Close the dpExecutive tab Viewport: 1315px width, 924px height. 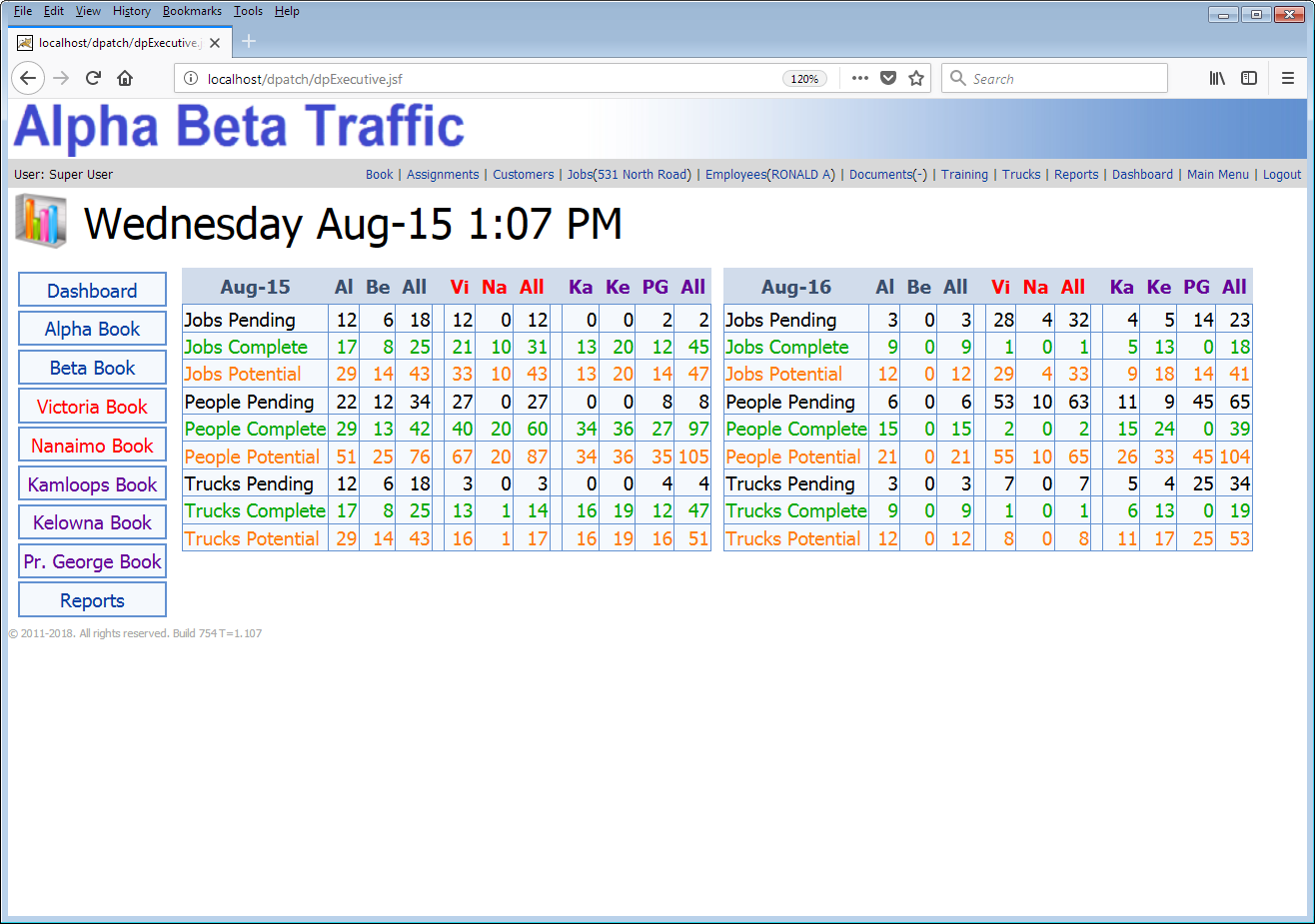[215, 43]
